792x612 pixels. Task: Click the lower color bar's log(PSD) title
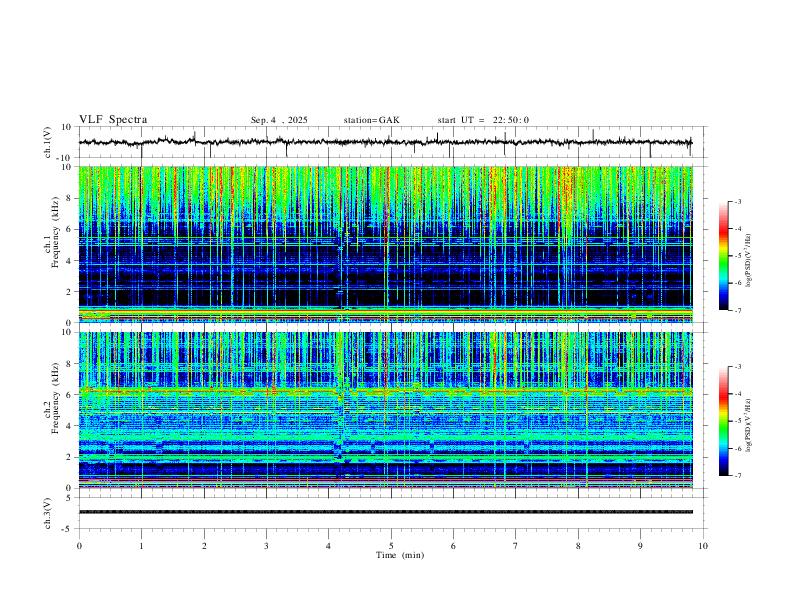749,425
